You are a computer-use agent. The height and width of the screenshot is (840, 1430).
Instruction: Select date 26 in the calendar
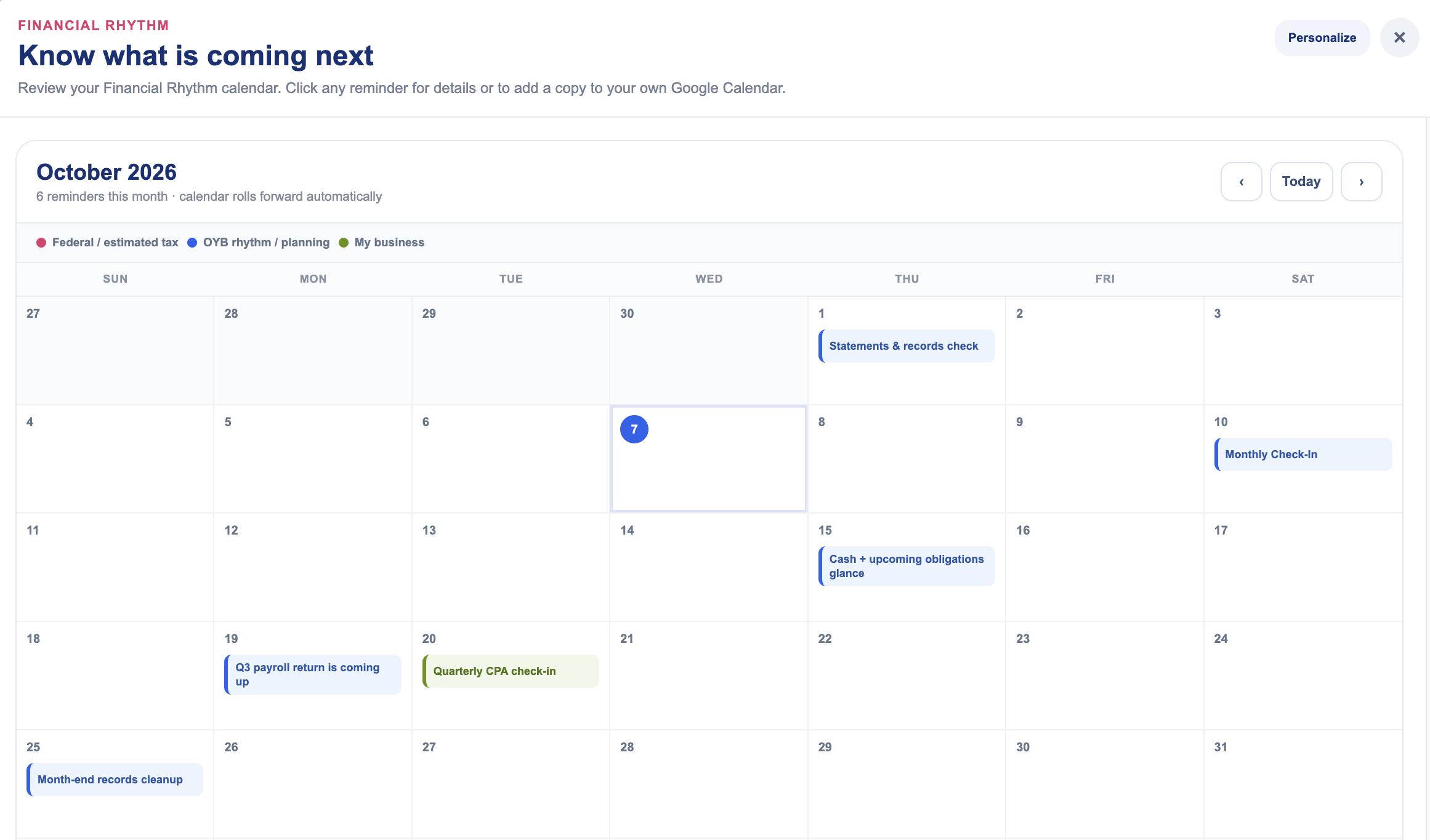231,747
